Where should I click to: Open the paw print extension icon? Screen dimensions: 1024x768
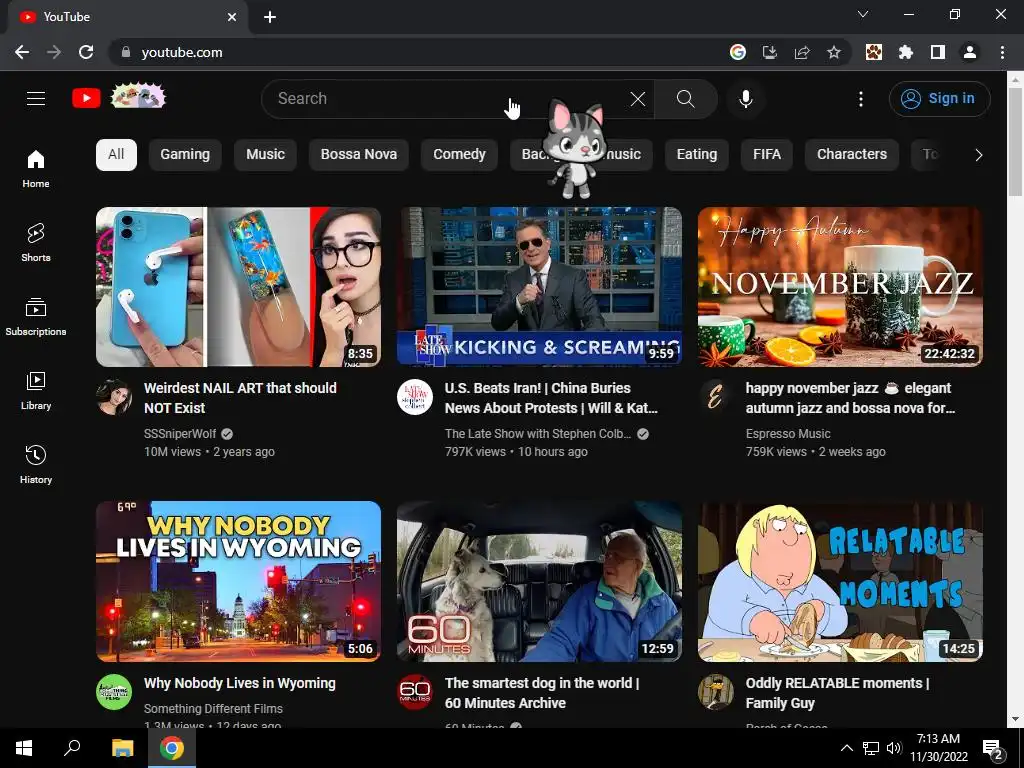coord(874,52)
